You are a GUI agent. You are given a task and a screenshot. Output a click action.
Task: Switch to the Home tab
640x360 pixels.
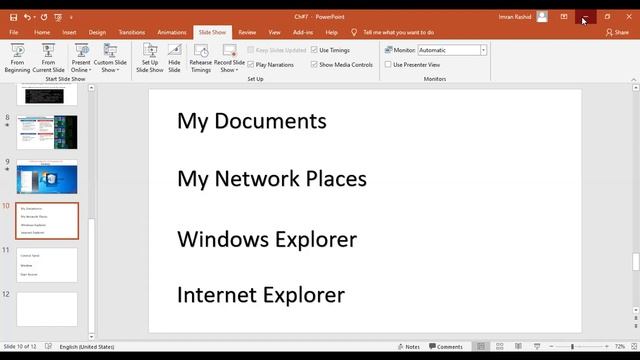click(x=42, y=32)
